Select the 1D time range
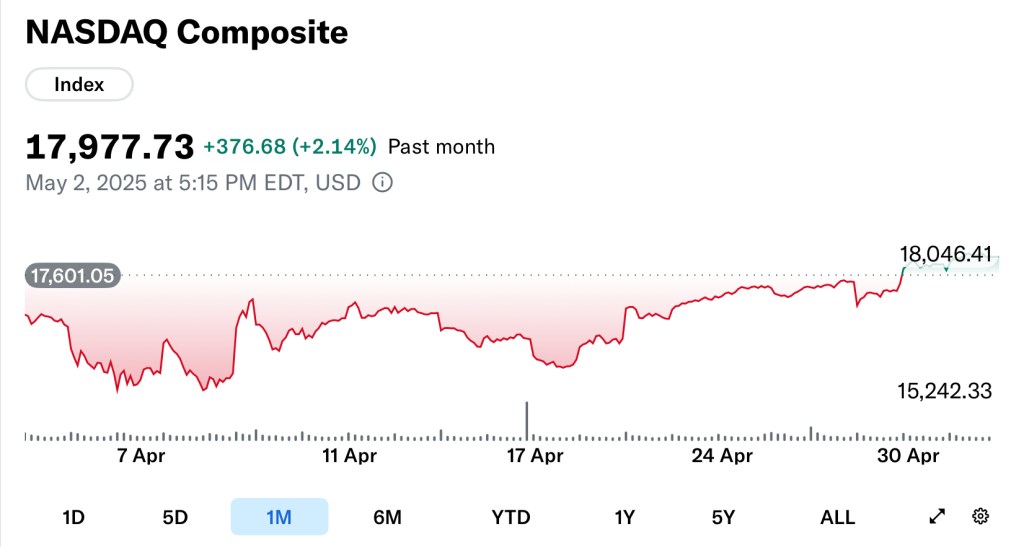 [x=73, y=517]
